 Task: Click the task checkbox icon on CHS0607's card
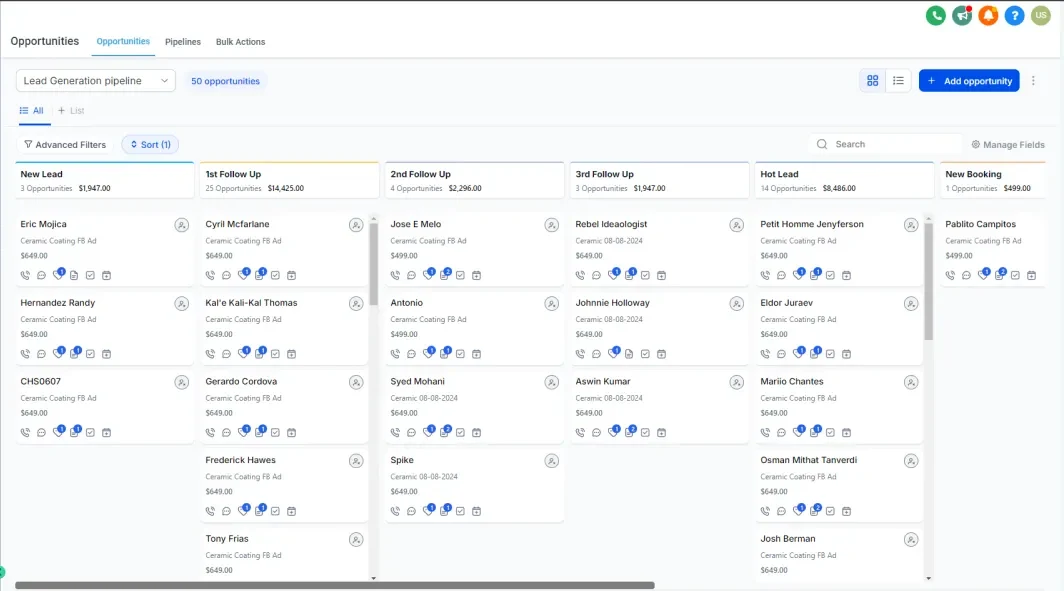point(90,433)
